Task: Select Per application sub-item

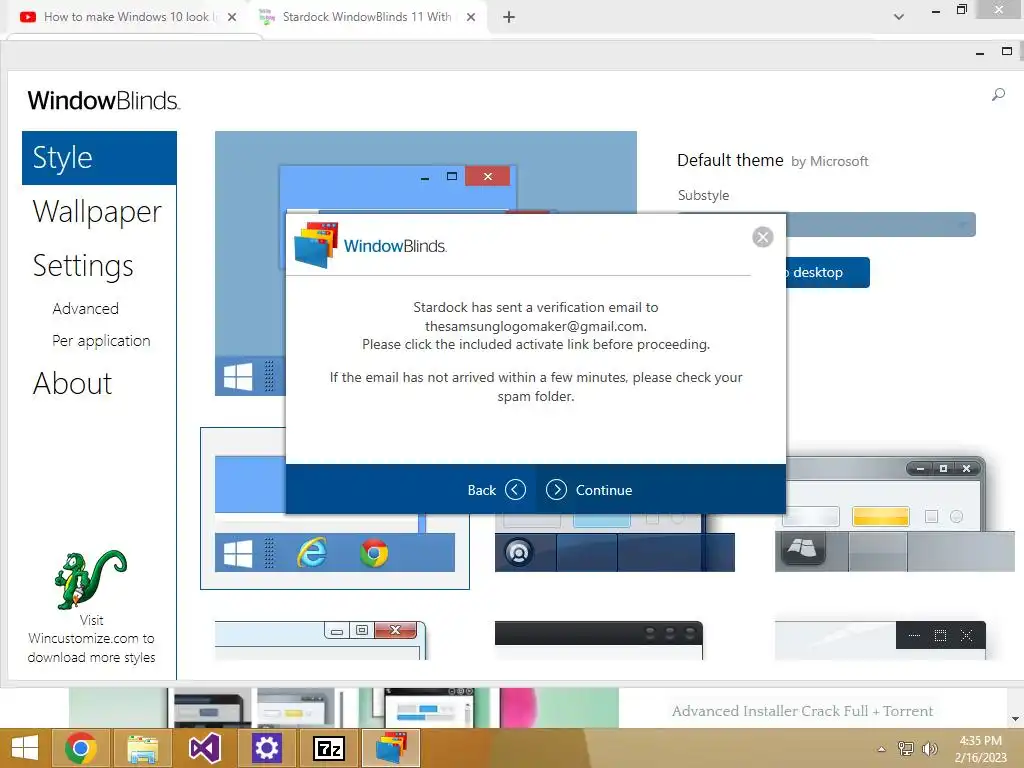Action: click(101, 341)
